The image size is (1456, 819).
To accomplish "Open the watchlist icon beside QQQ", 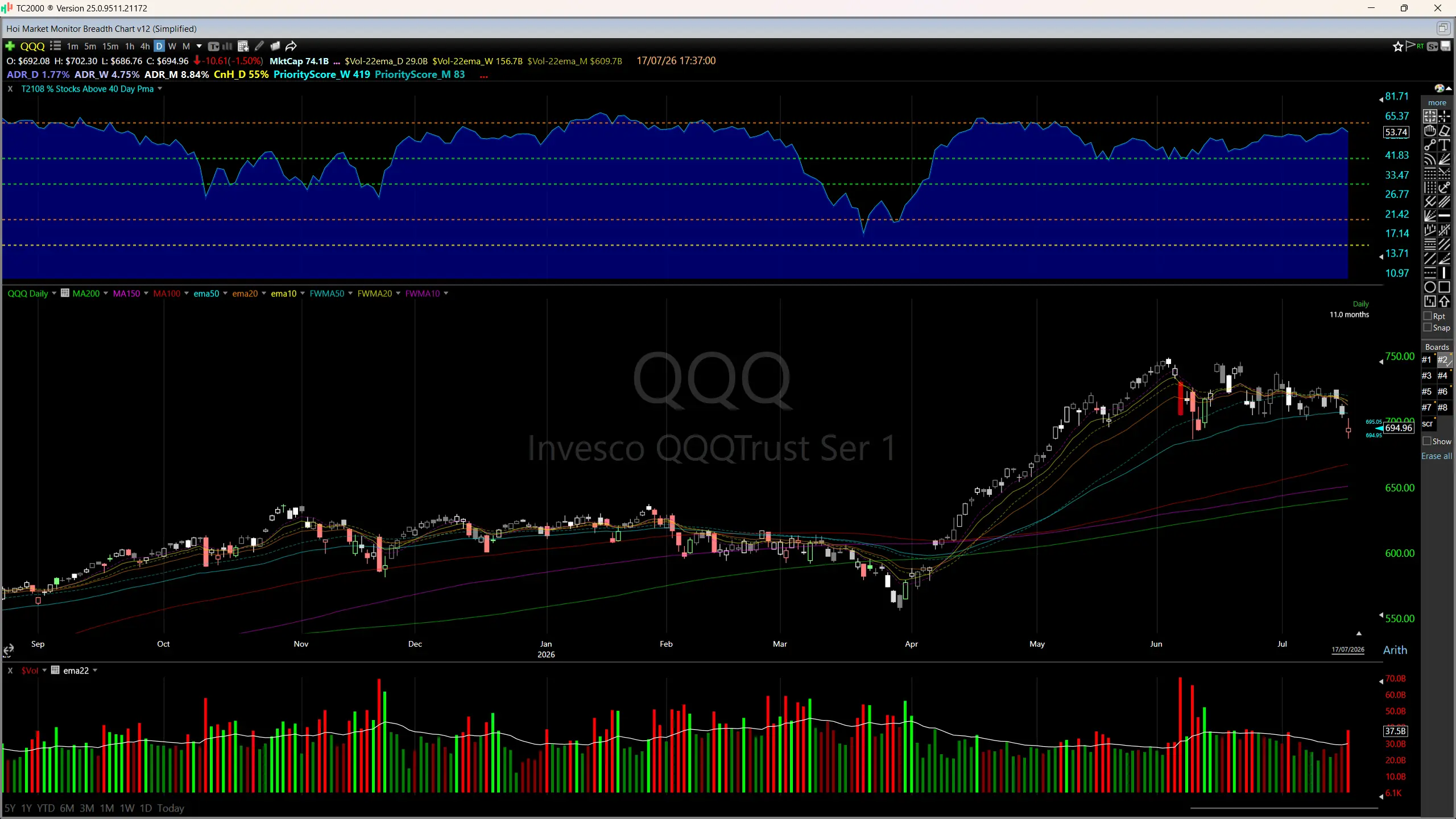I will [x=55, y=46].
